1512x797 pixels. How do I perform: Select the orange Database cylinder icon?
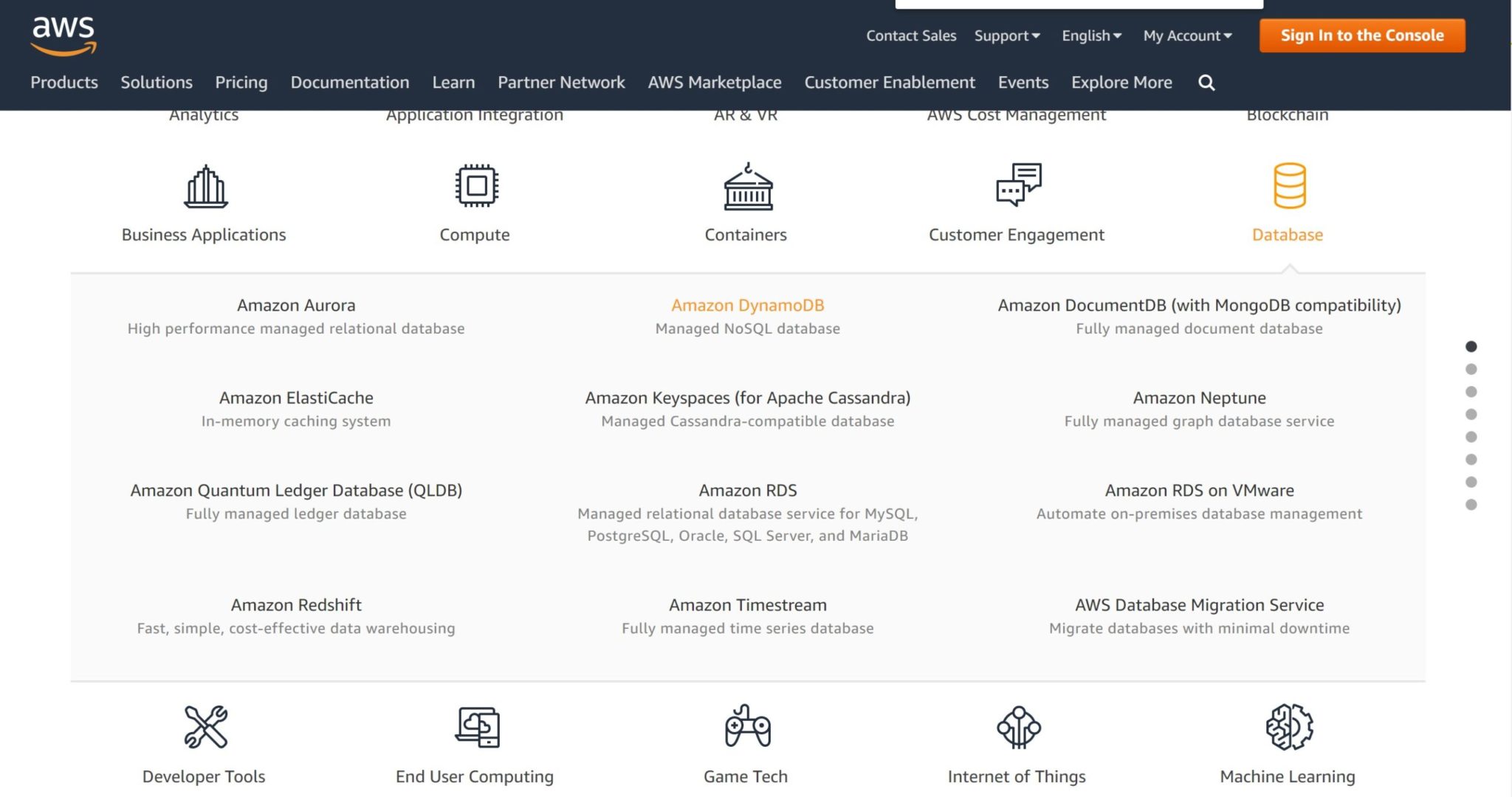coord(1289,185)
